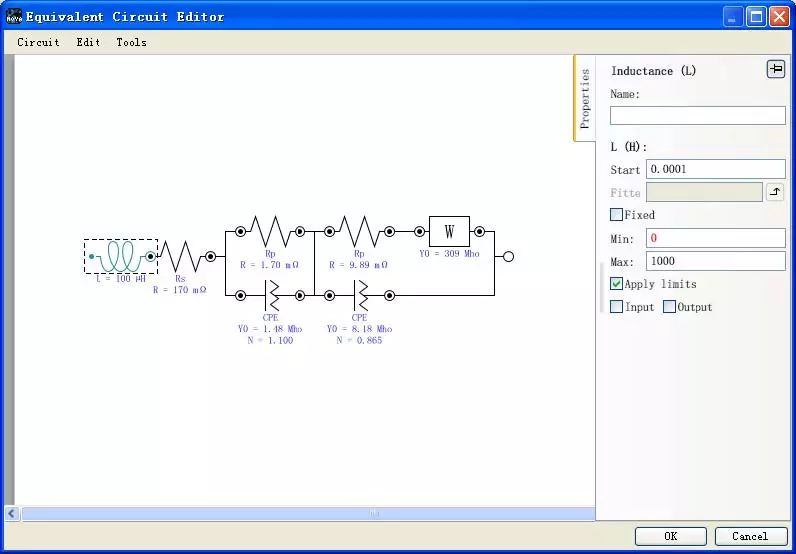The width and height of the screenshot is (796, 554).
Task: Confirm with the OK button
Action: click(671, 536)
